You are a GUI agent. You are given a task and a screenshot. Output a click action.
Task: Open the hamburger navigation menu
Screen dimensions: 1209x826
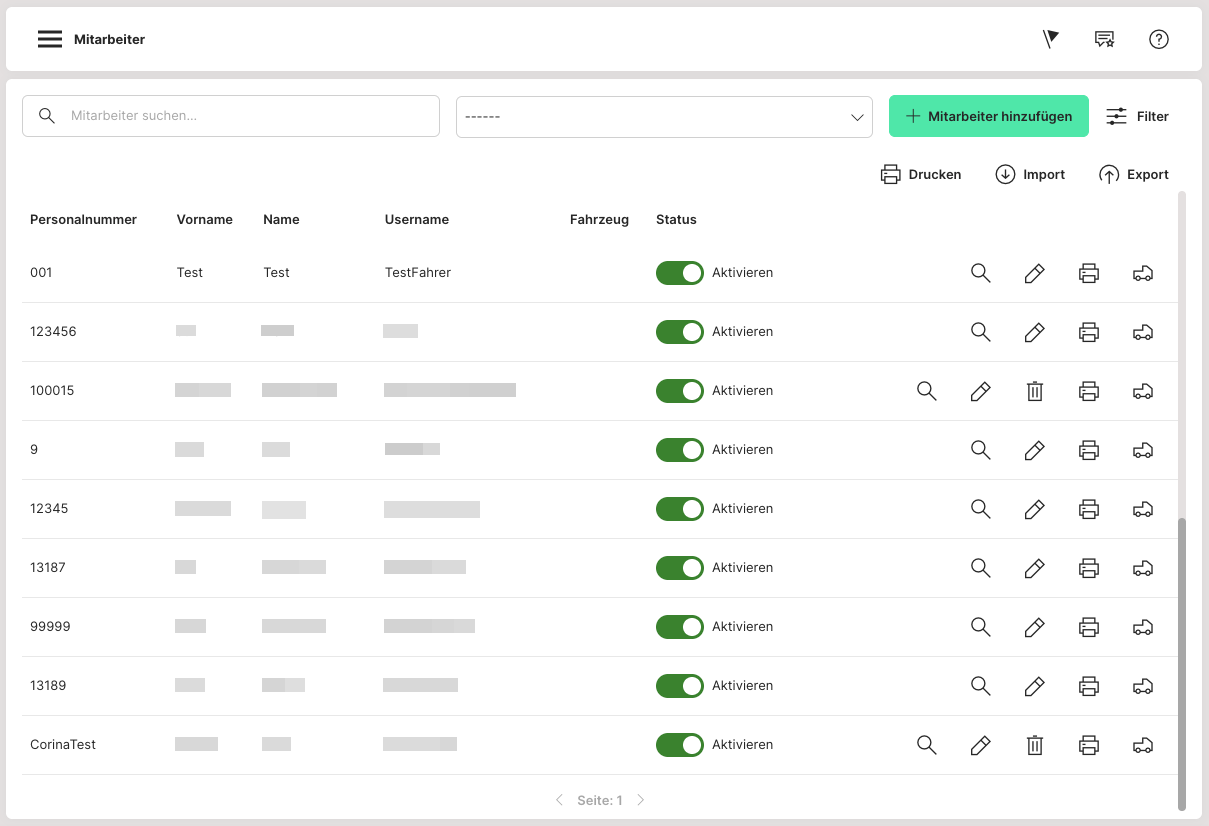(50, 39)
